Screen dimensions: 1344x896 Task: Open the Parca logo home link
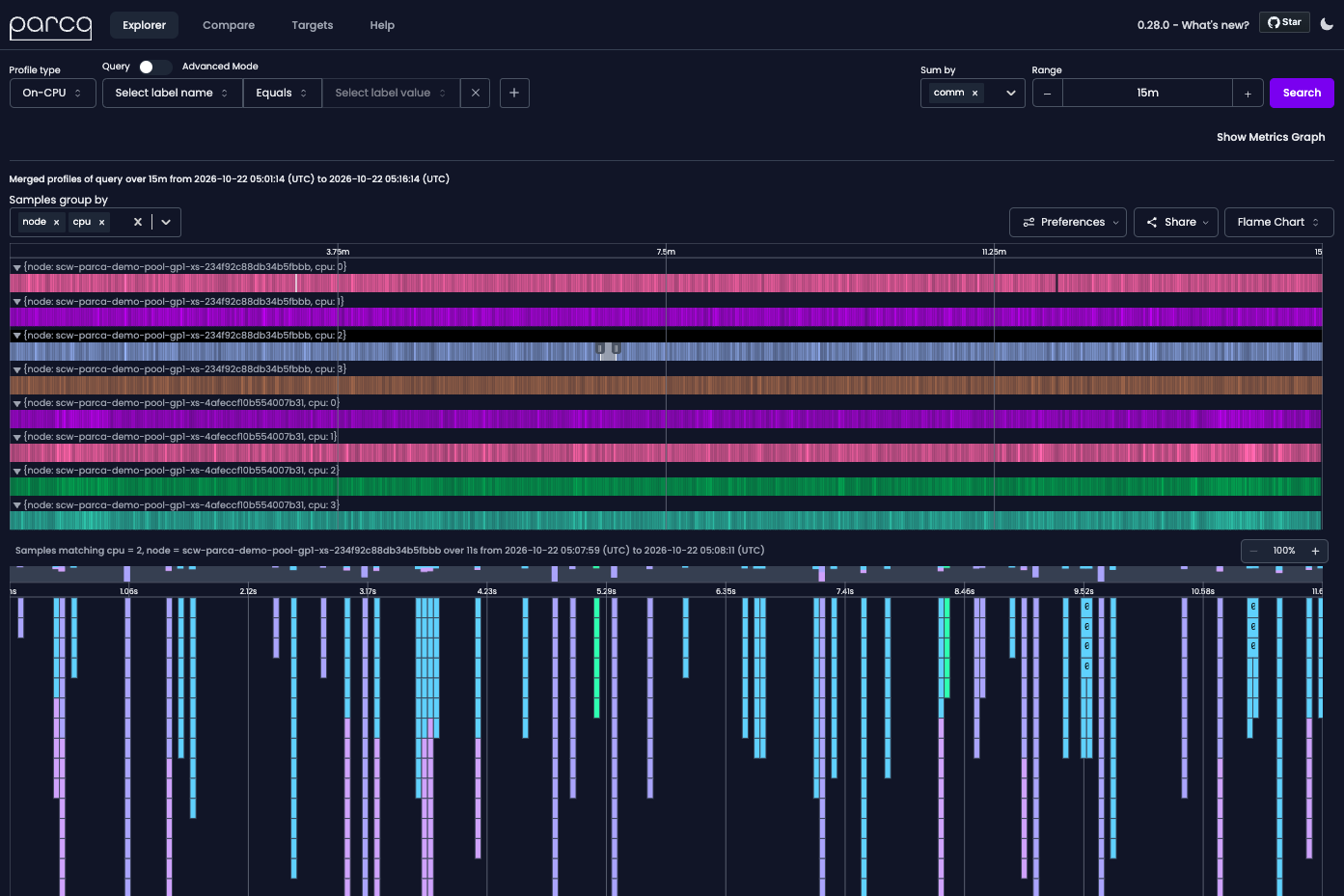50,26
